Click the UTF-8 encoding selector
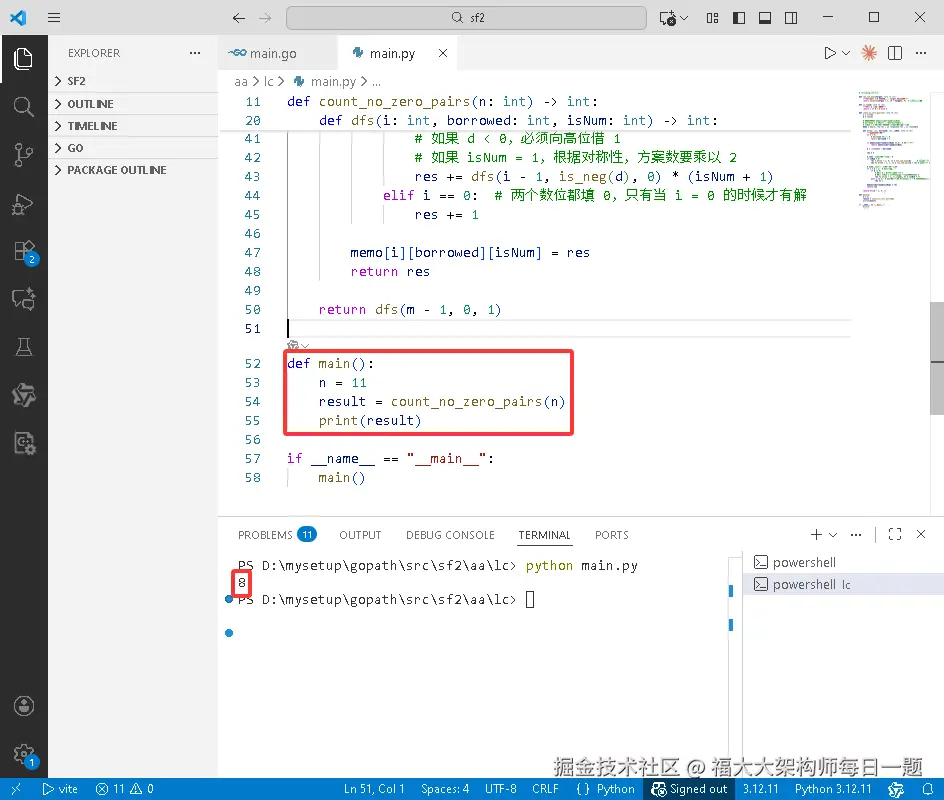This screenshot has height=800, width=944. click(x=501, y=789)
